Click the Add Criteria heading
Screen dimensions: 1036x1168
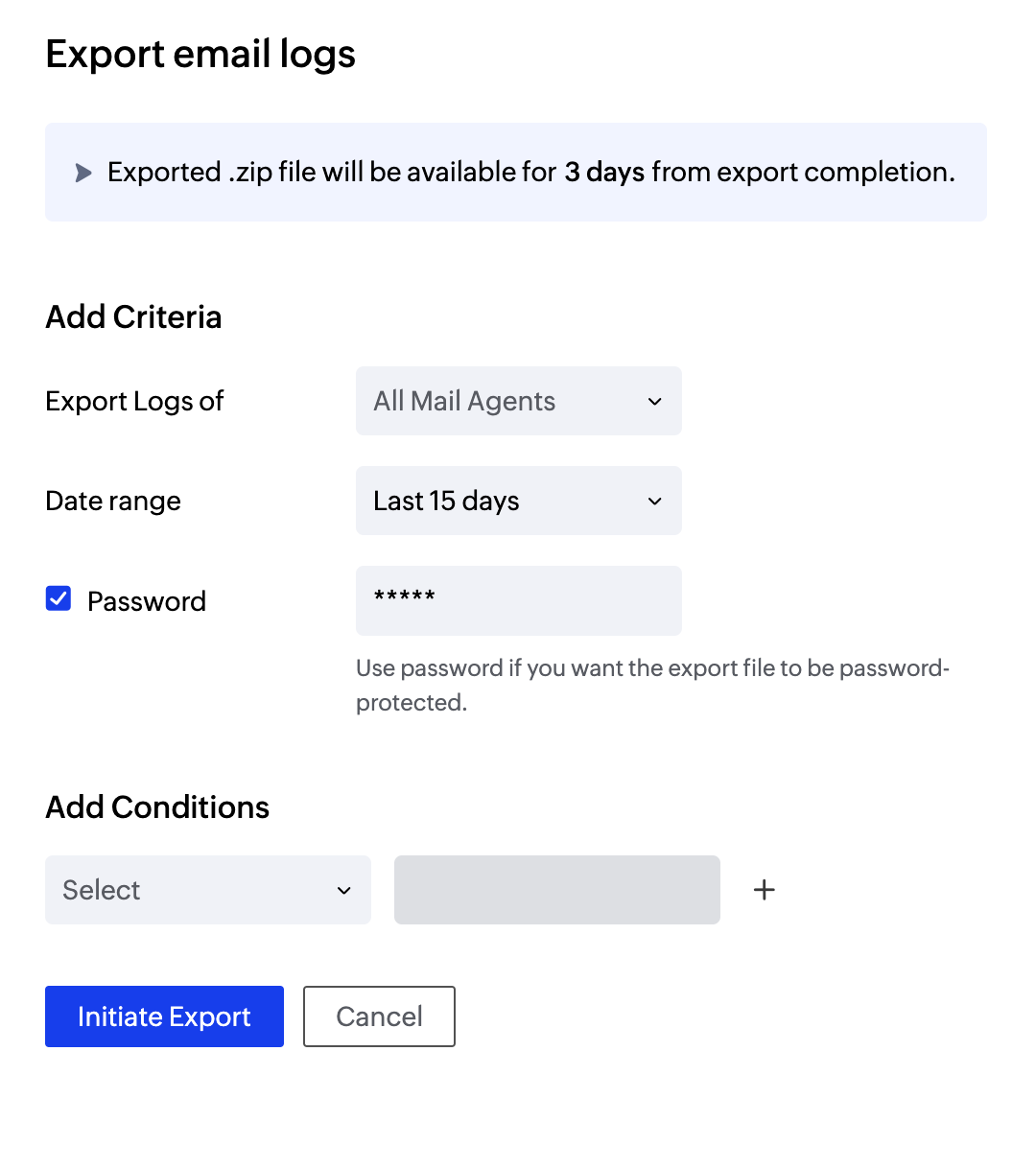pos(133,316)
